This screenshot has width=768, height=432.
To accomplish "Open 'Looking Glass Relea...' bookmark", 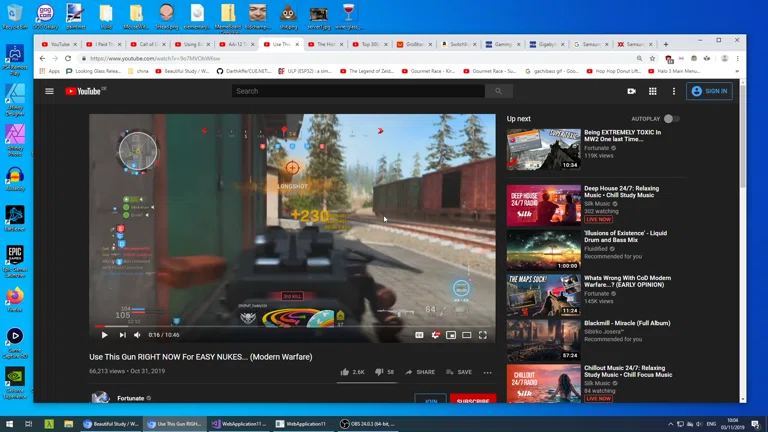I will (x=93, y=71).
